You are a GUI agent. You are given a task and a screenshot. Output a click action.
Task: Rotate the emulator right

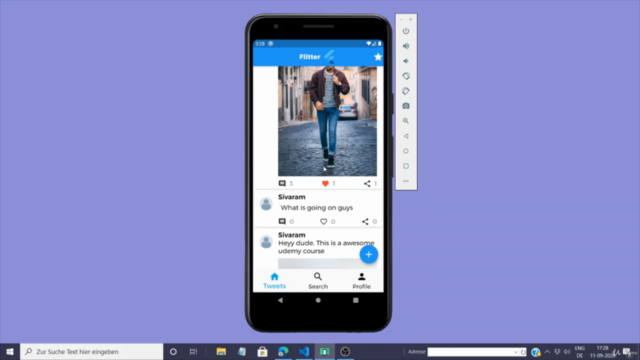[406, 91]
